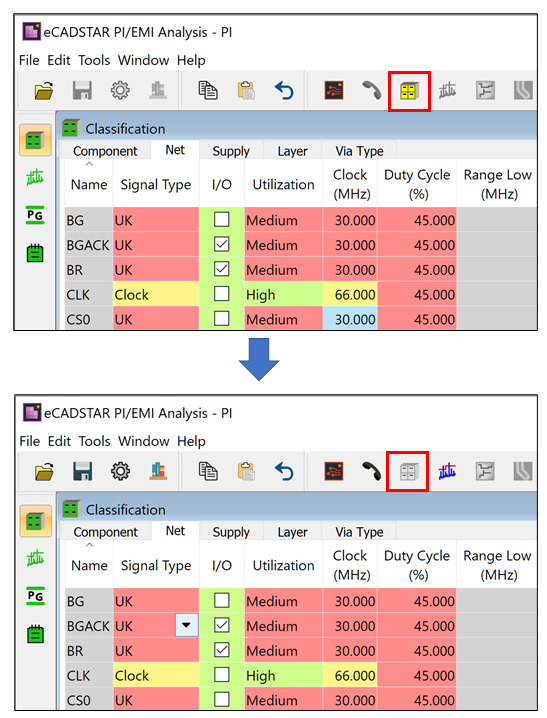Click Copy icon in bottom window toolbar
The height and width of the screenshot is (718, 547).
point(208,471)
